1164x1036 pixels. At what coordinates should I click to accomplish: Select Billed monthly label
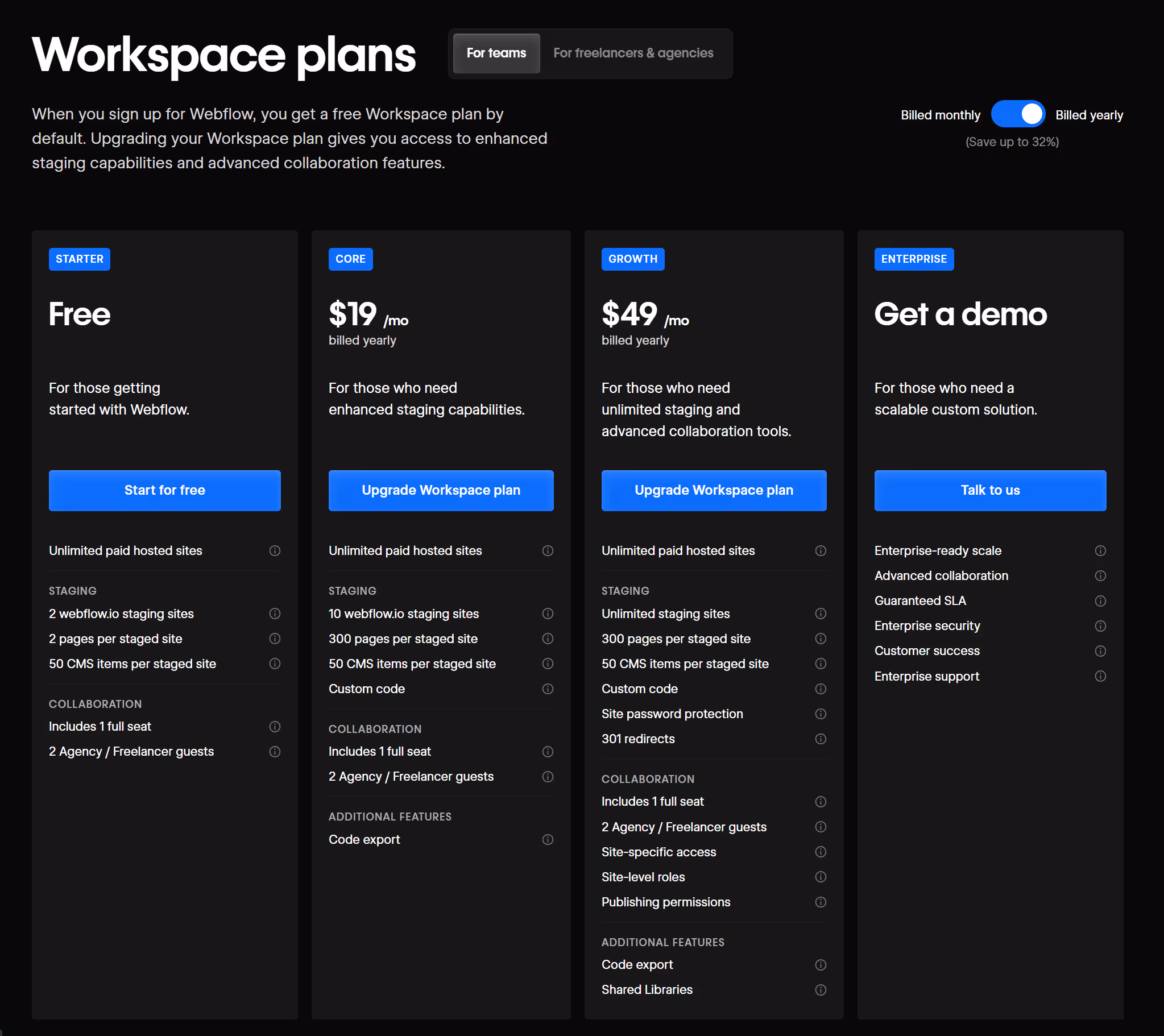pos(939,115)
